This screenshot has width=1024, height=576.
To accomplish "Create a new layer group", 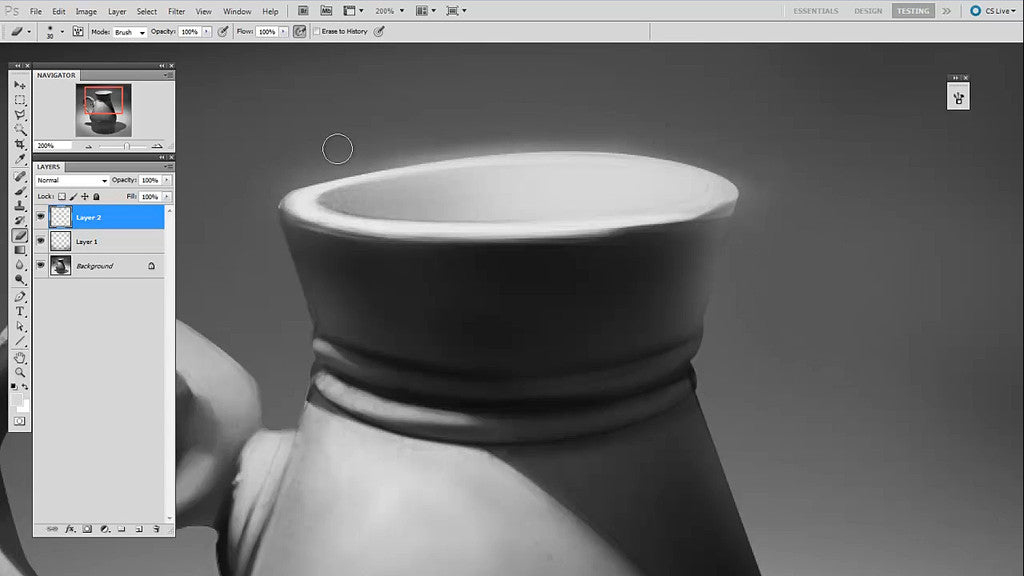I will (121, 529).
